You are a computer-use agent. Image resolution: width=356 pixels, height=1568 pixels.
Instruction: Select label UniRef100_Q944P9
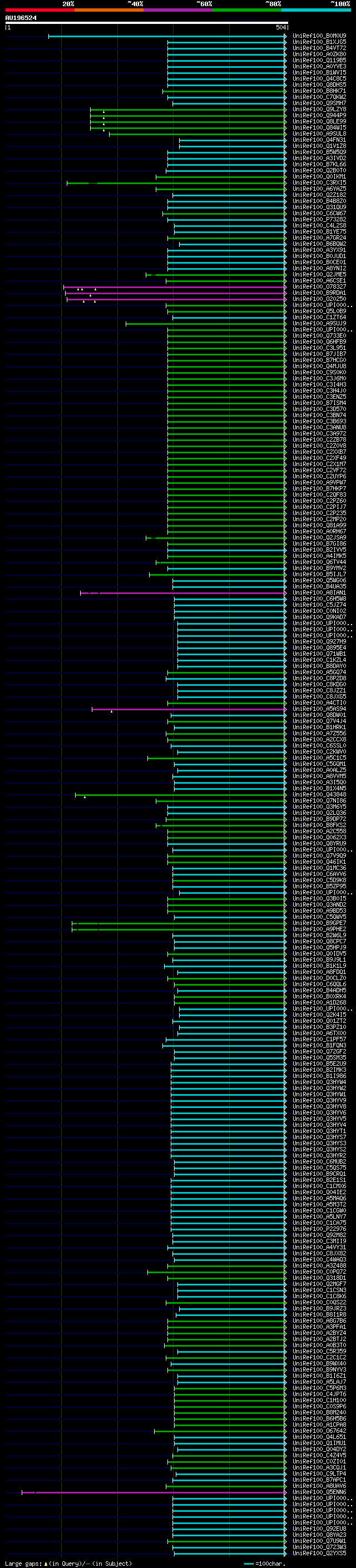pos(319,115)
